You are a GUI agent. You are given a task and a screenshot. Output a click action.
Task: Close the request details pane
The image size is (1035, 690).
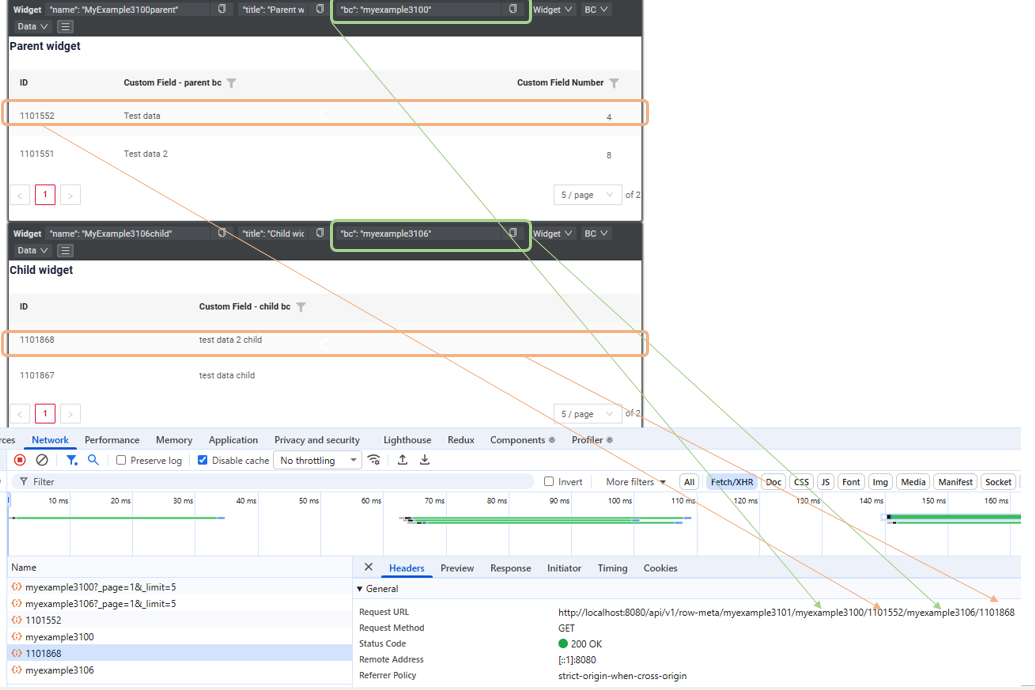368,568
